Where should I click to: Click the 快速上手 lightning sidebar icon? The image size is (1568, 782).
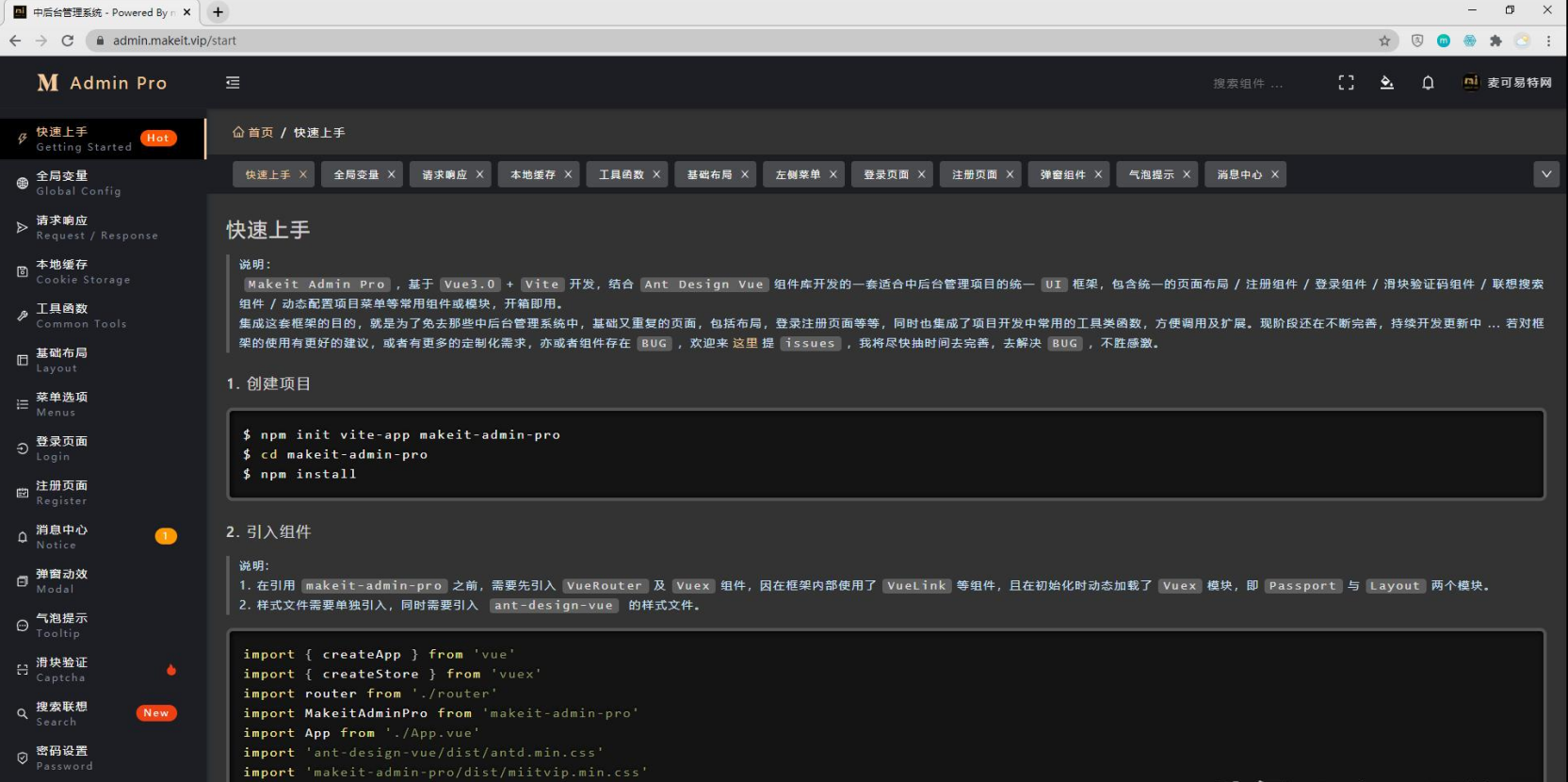[x=23, y=138]
